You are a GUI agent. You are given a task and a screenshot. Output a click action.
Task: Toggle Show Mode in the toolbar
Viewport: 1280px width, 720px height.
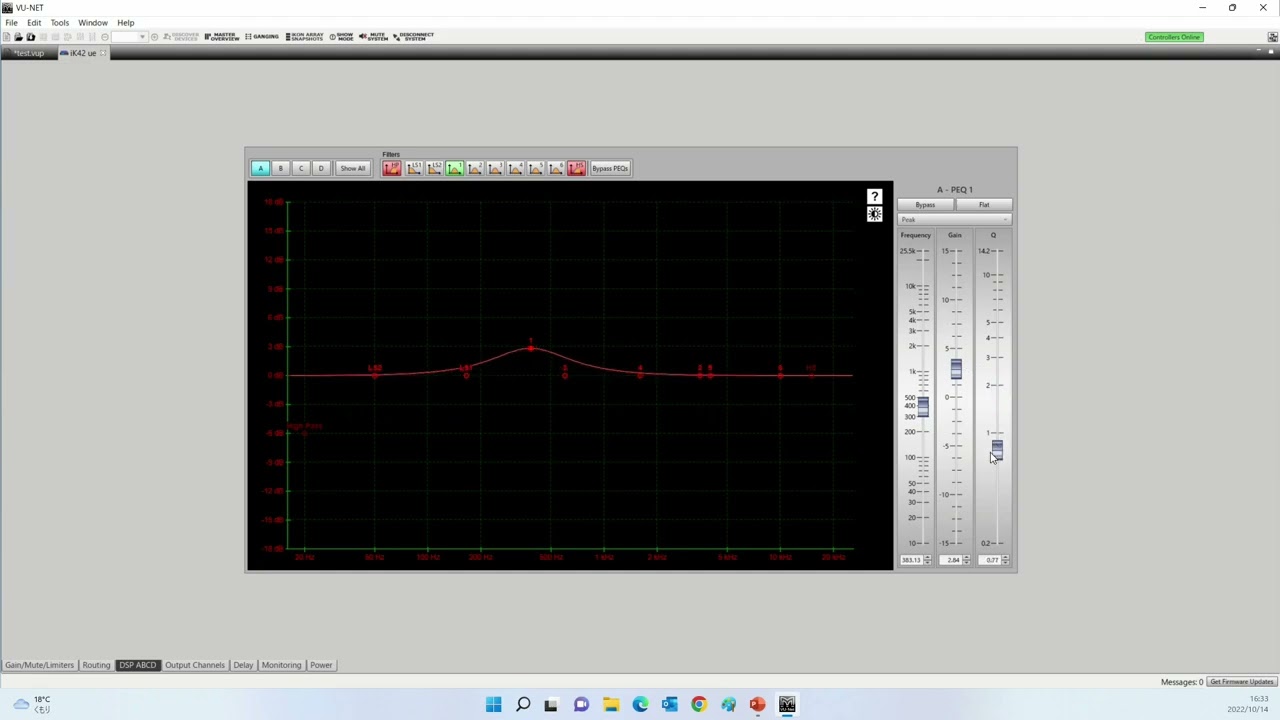pos(342,37)
